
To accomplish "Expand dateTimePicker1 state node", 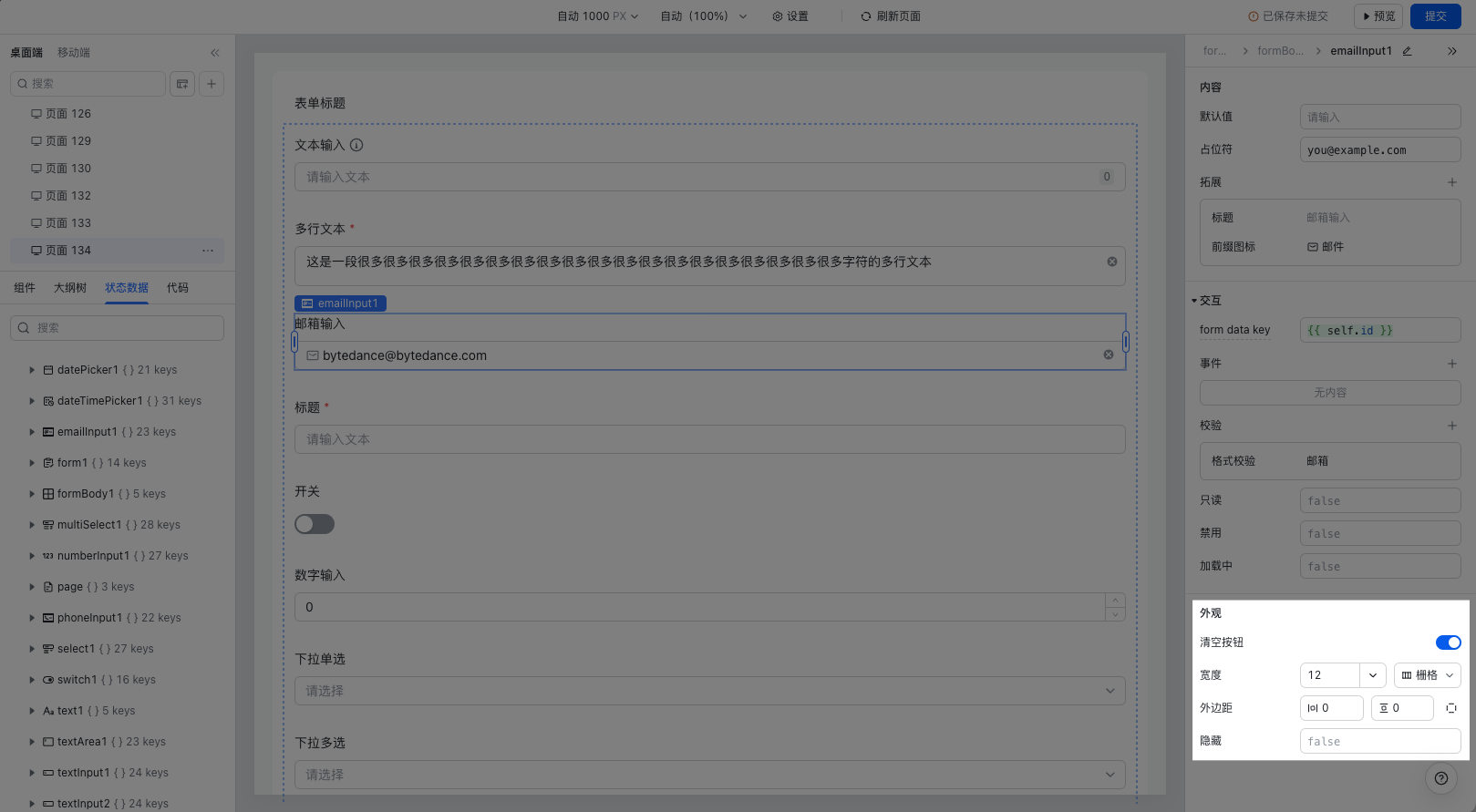I will pyautogui.click(x=32, y=401).
